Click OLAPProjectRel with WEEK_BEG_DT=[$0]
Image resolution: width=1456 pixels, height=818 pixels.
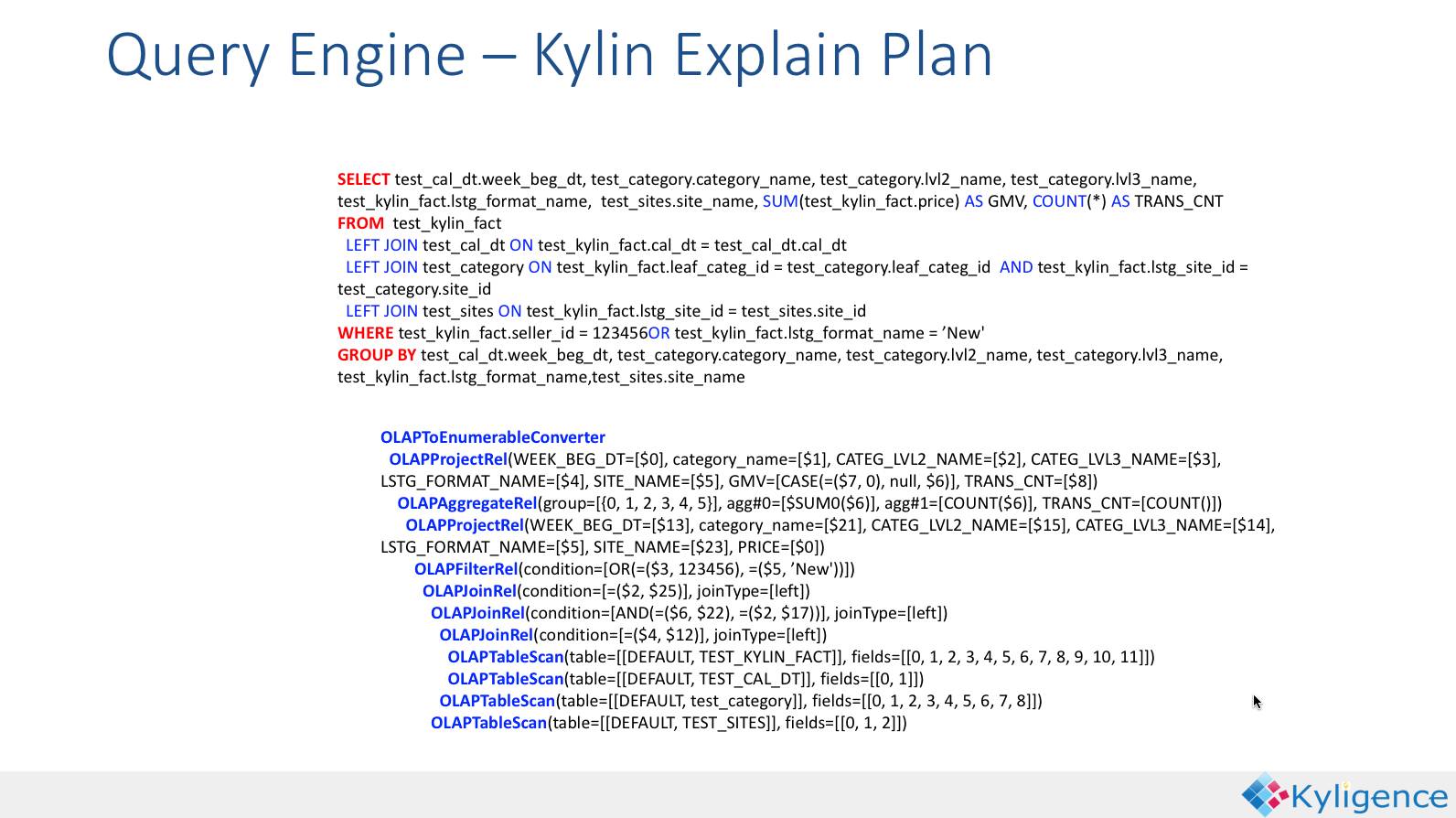pos(448,459)
